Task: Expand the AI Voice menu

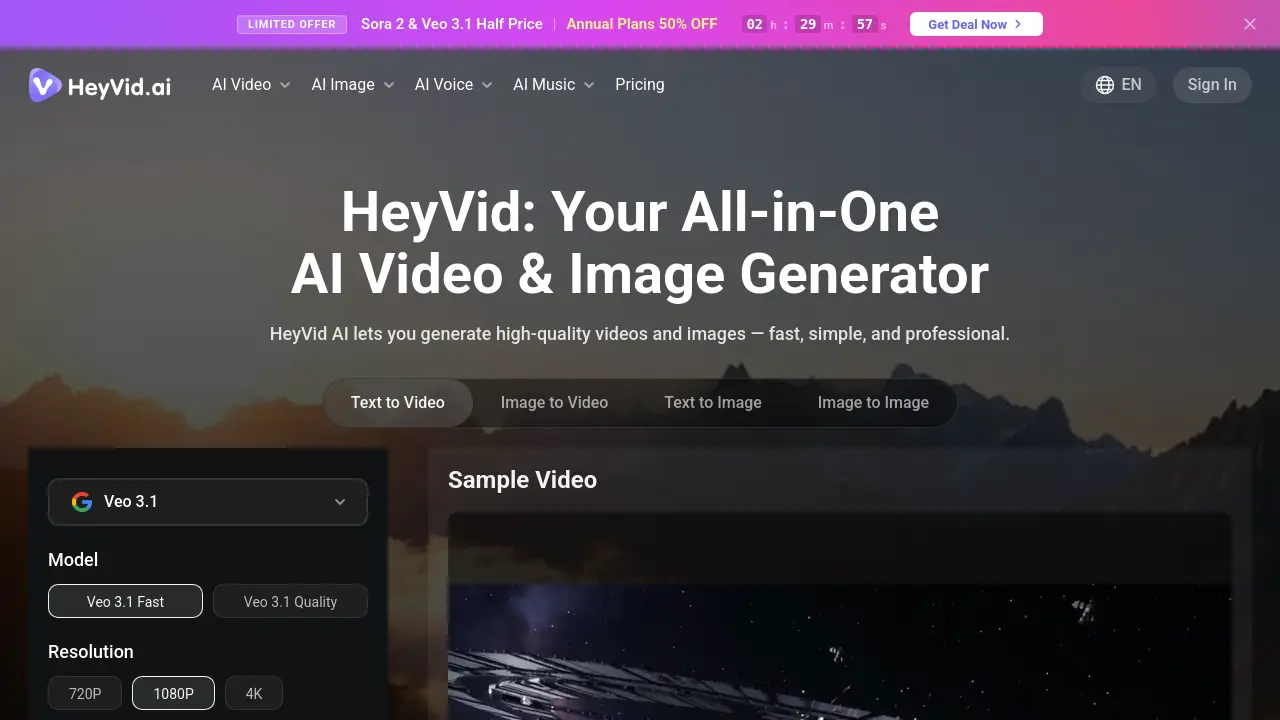Action: pos(454,85)
